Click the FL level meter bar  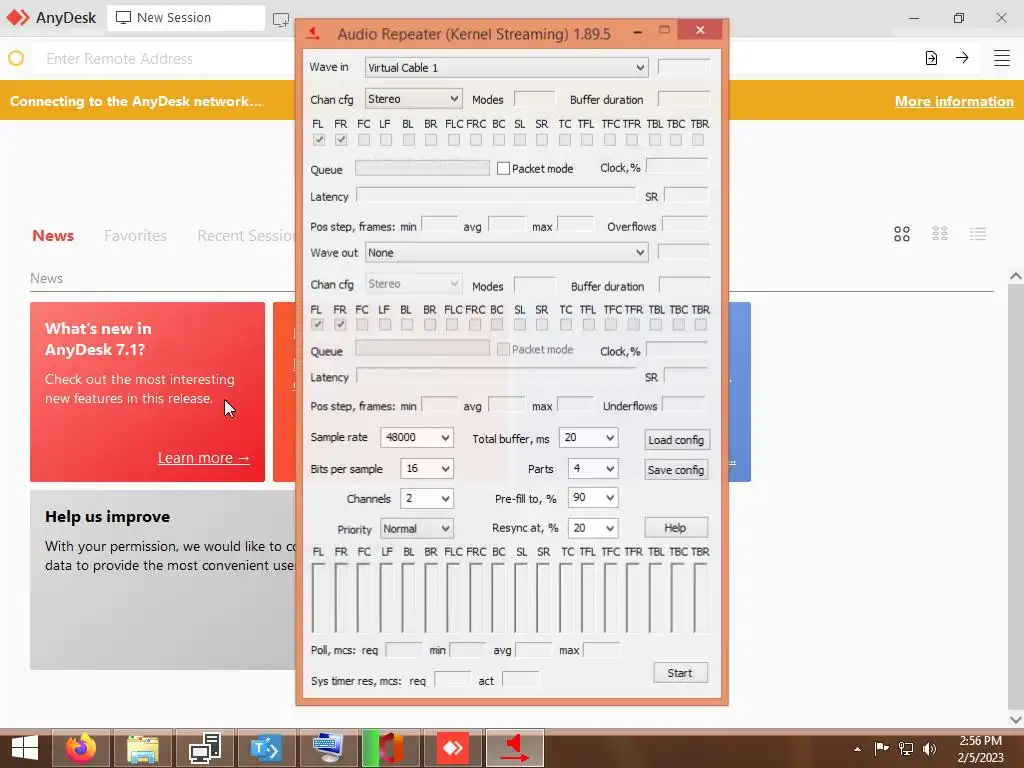[319, 598]
